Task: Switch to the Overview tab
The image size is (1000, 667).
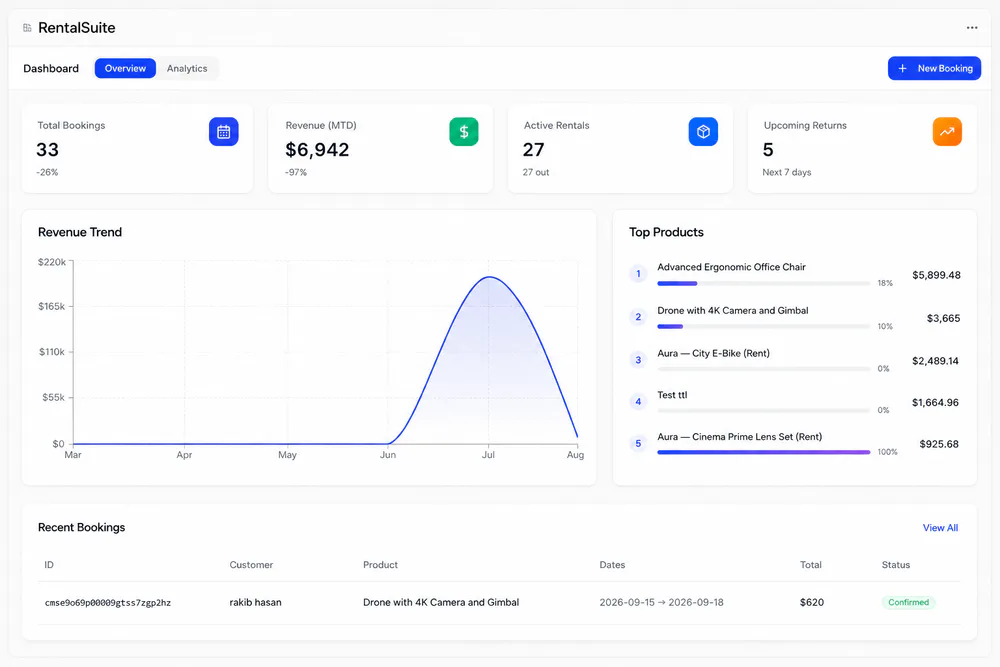Action: point(125,68)
